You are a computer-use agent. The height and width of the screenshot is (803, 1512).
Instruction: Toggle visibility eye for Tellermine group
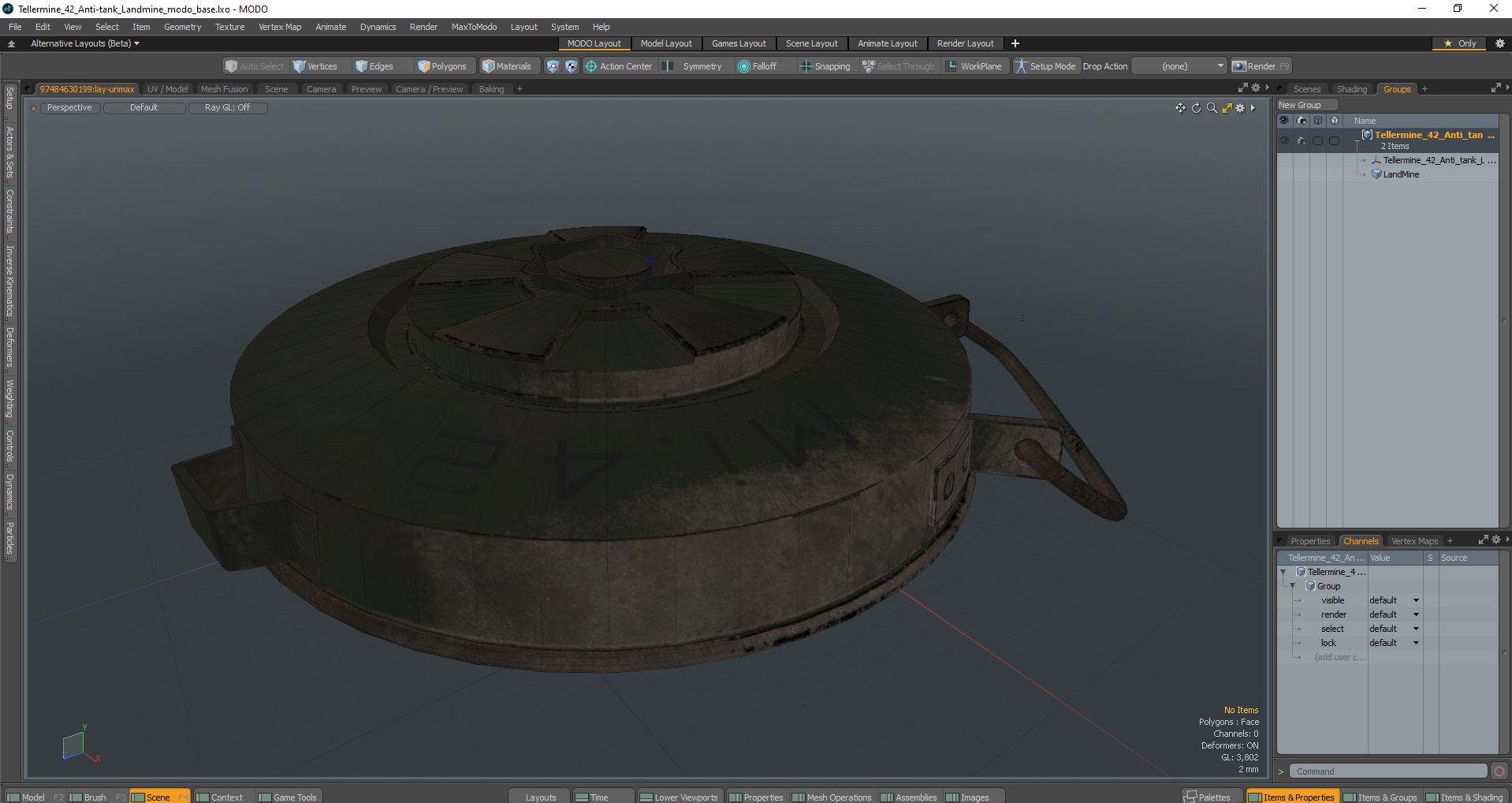(x=1284, y=140)
